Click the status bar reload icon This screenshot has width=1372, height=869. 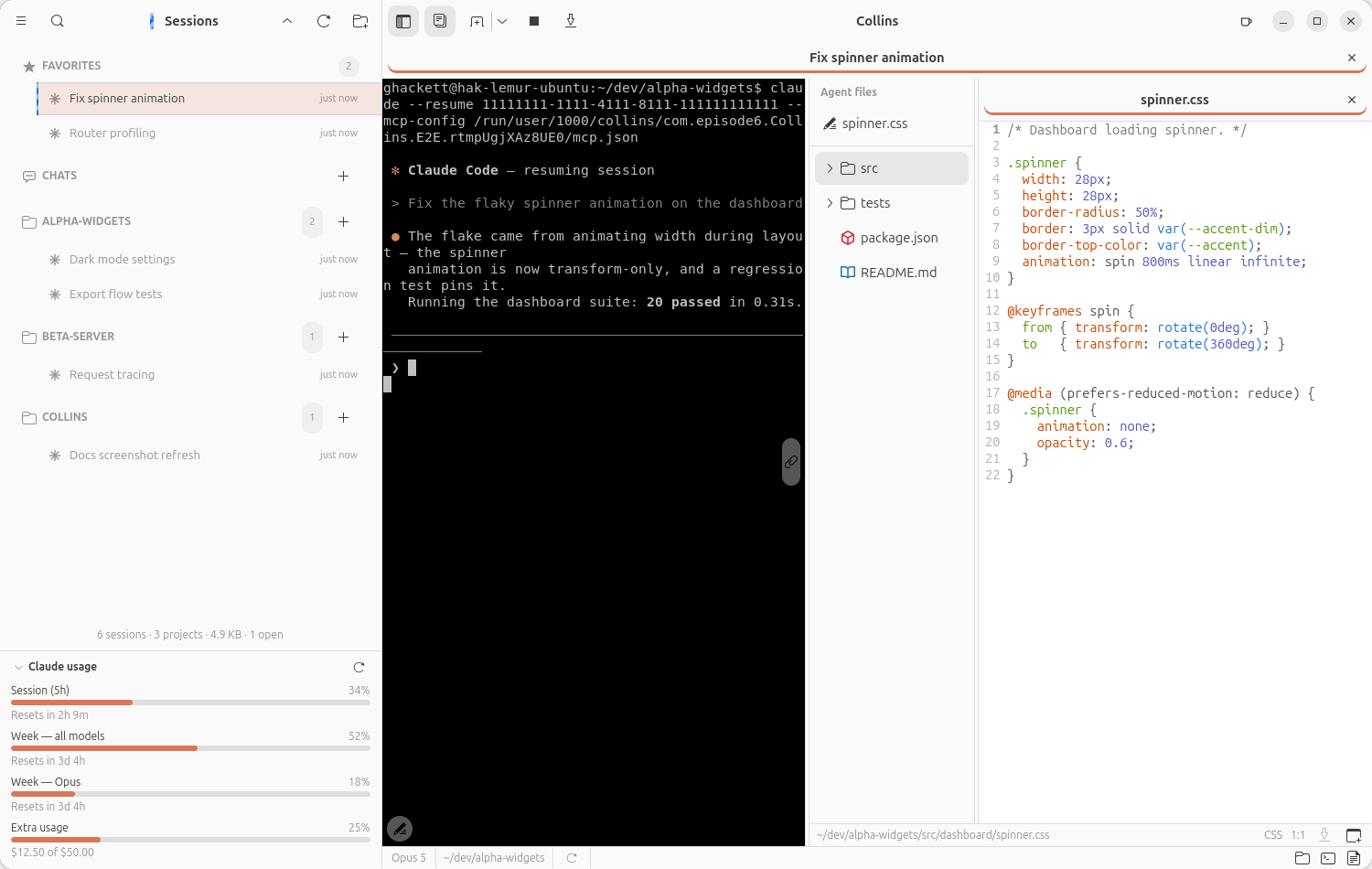[x=572, y=858]
